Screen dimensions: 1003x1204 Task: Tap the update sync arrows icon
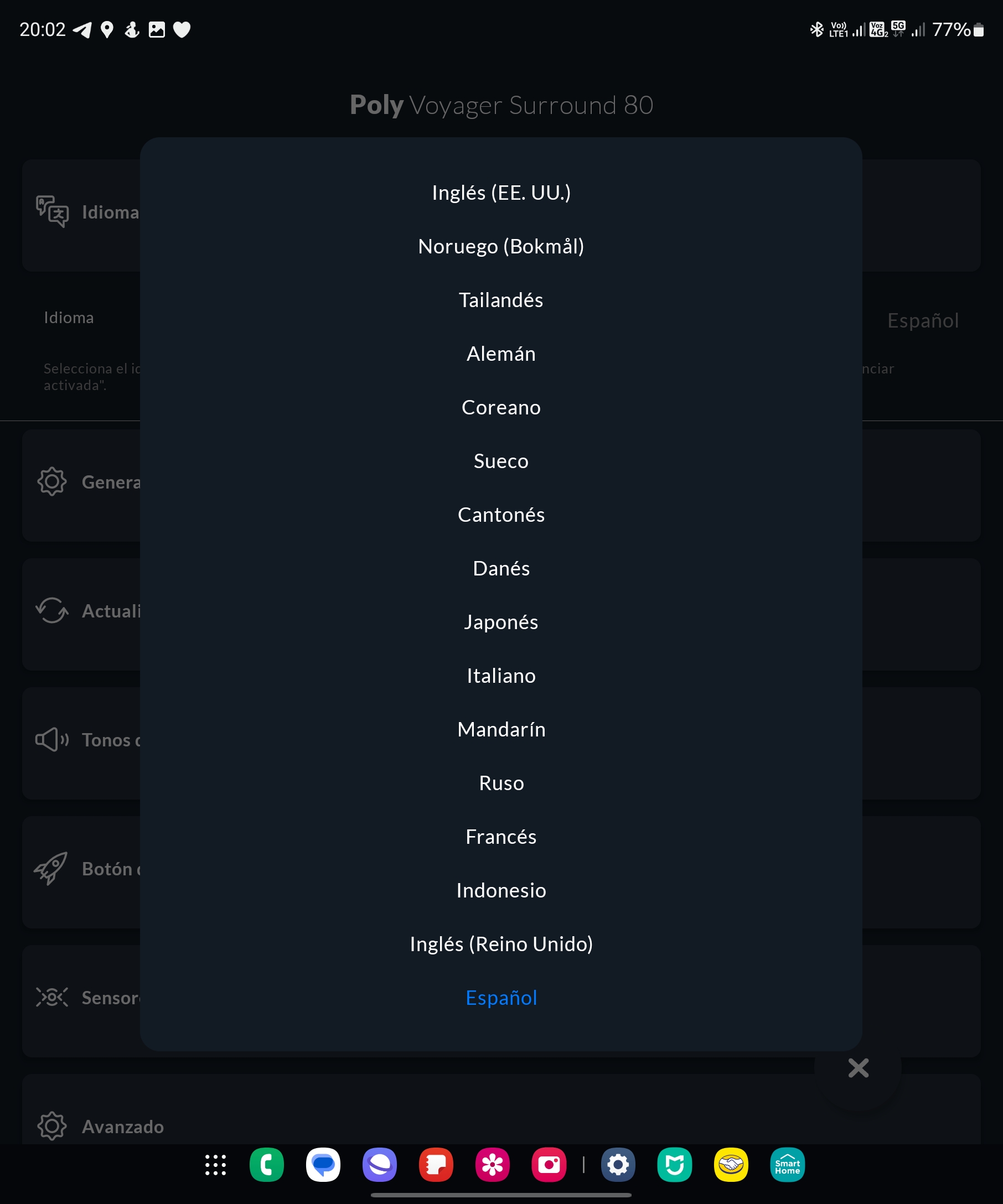click(x=52, y=611)
